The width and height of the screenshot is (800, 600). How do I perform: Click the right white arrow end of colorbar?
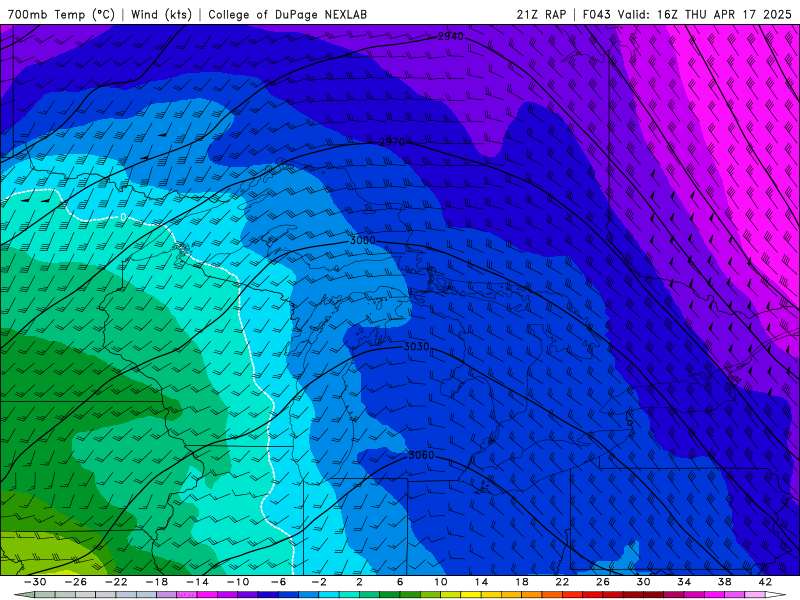[776, 595]
